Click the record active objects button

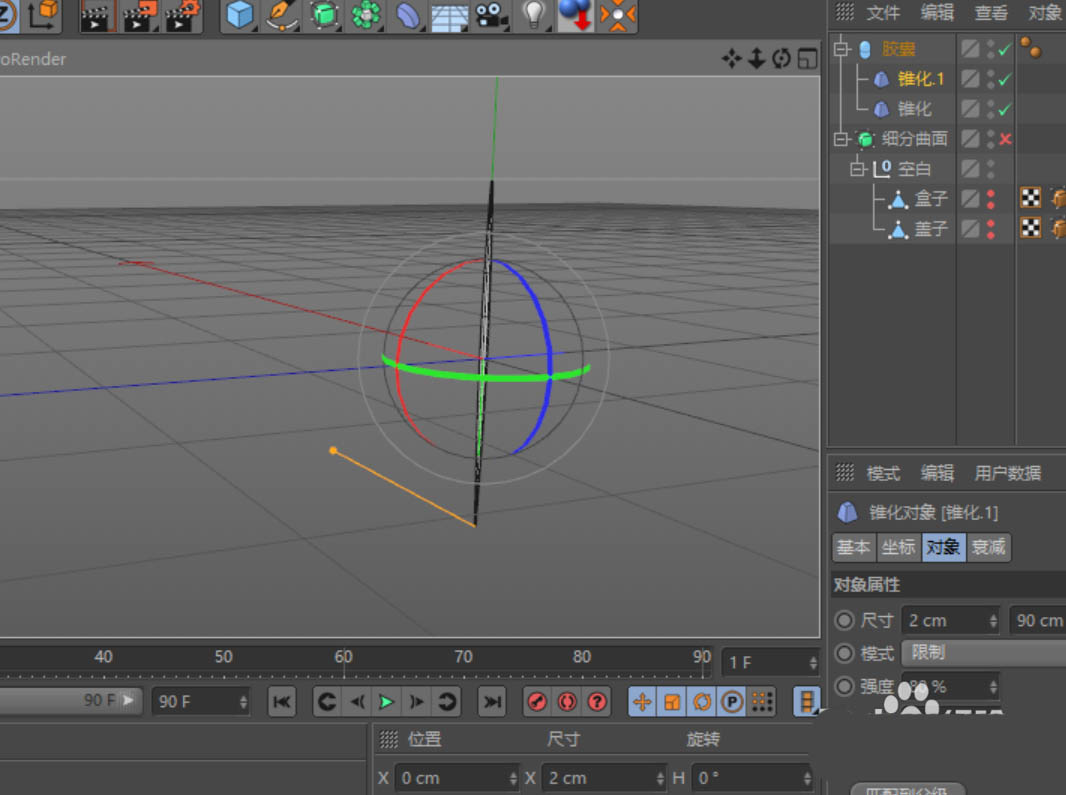[537, 702]
